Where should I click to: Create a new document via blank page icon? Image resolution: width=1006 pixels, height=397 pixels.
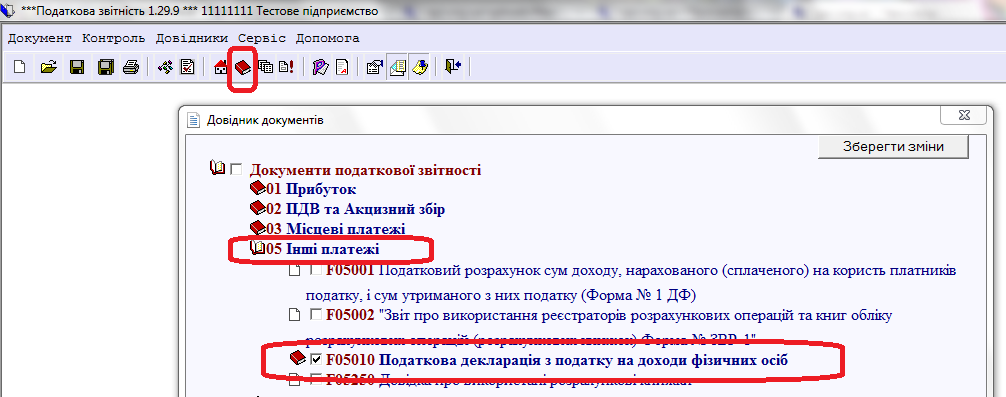click(19, 67)
